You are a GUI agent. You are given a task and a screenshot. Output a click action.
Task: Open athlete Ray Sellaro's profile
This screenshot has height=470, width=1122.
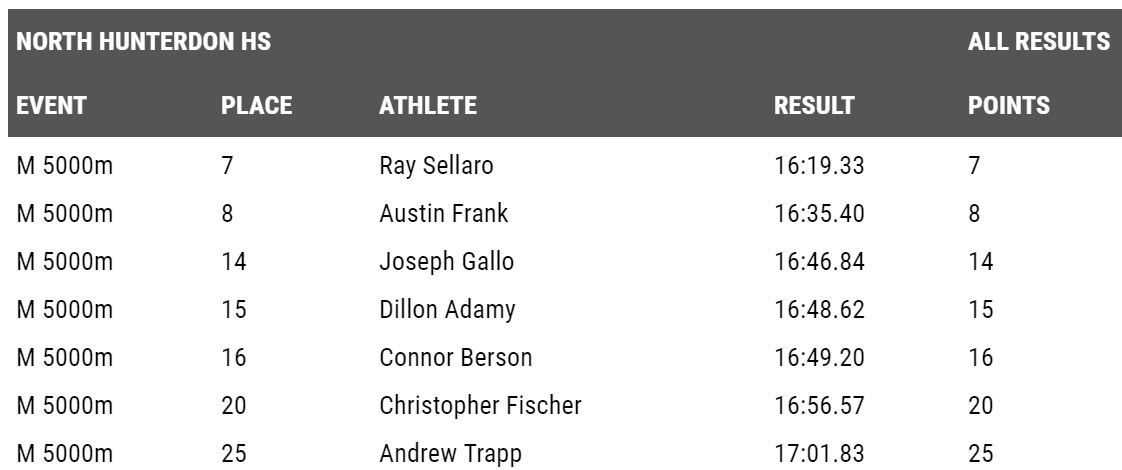tap(436, 166)
